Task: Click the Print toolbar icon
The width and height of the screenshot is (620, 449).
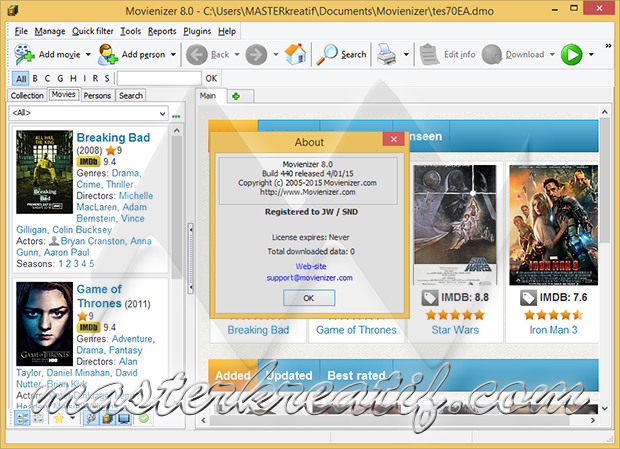Action: (386, 54)
